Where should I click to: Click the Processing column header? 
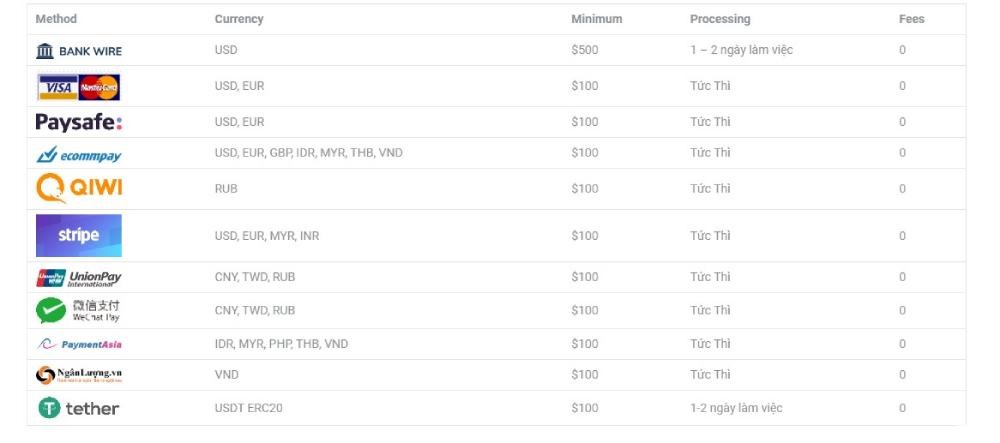pyautogui.click(x=720, y=19)
